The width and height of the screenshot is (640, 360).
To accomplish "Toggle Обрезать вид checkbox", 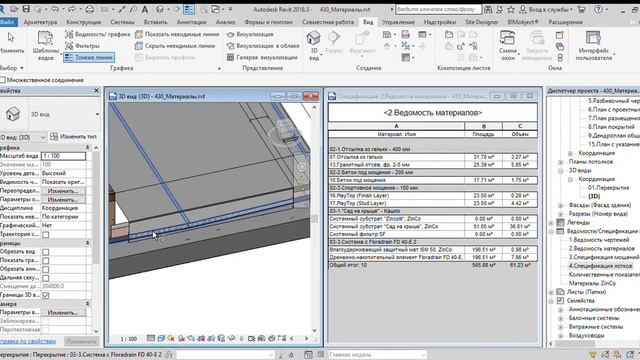I will tap(46, 252).
